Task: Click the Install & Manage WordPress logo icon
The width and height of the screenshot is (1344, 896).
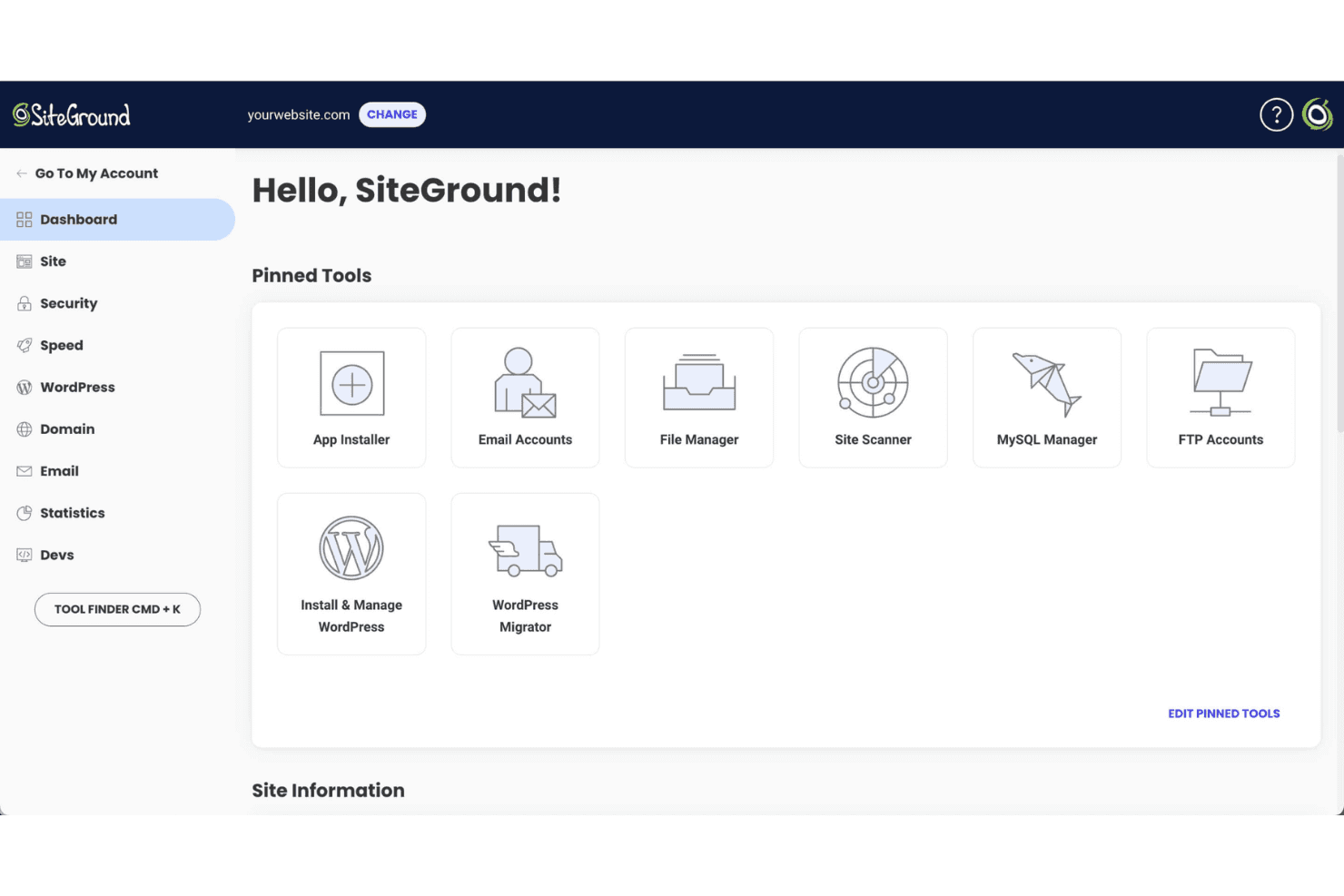Action: (351, 548)
